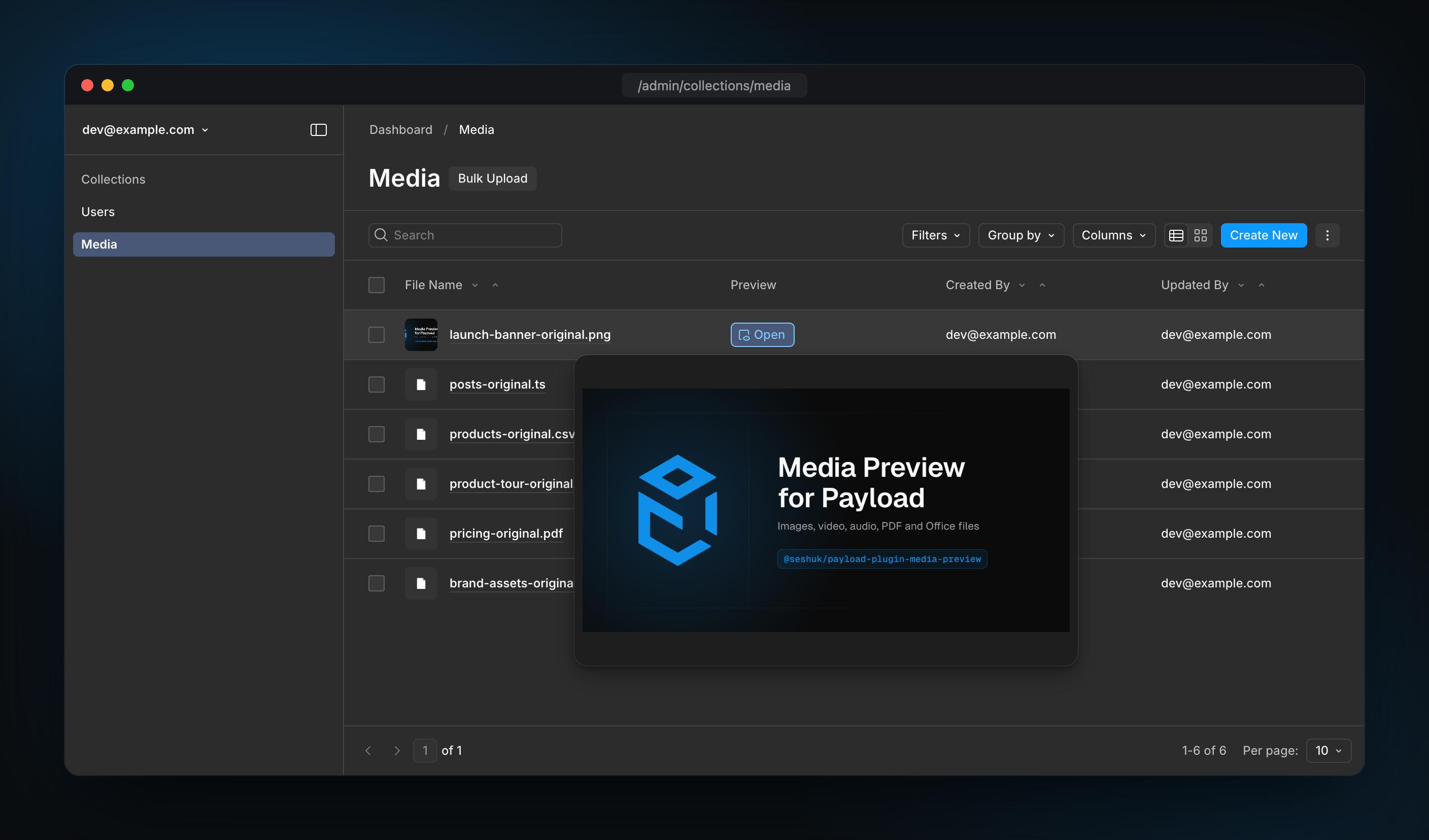Sort Created By ascending arrow

pyautogui.click(x=1042, y=285)
